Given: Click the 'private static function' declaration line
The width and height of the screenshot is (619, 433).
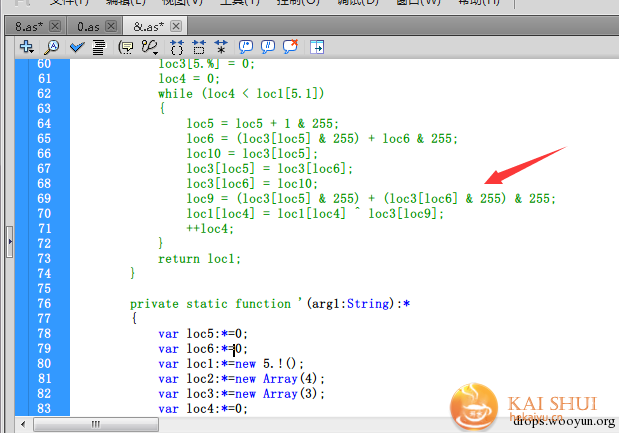Looking at the screenshot, I should click(270, 304).
